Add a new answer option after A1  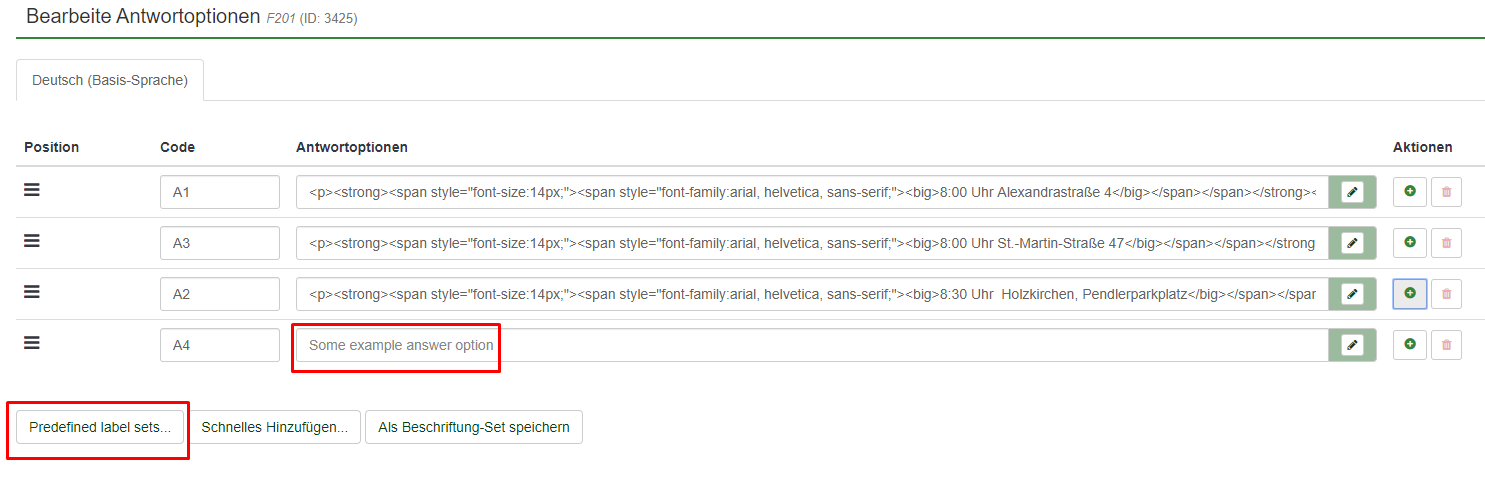tap(1409, 192)
